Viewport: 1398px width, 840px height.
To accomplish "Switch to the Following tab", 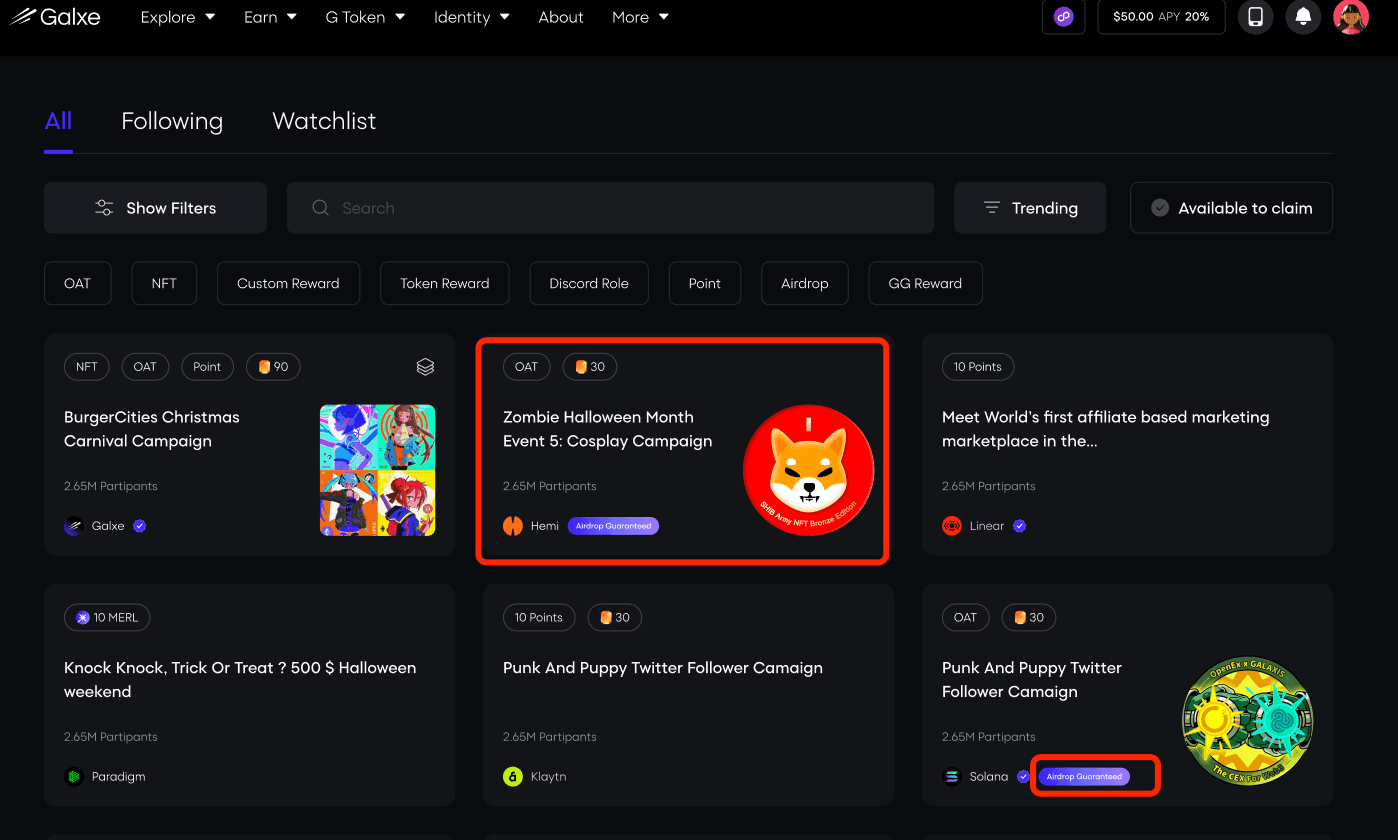I will (172, 121).
